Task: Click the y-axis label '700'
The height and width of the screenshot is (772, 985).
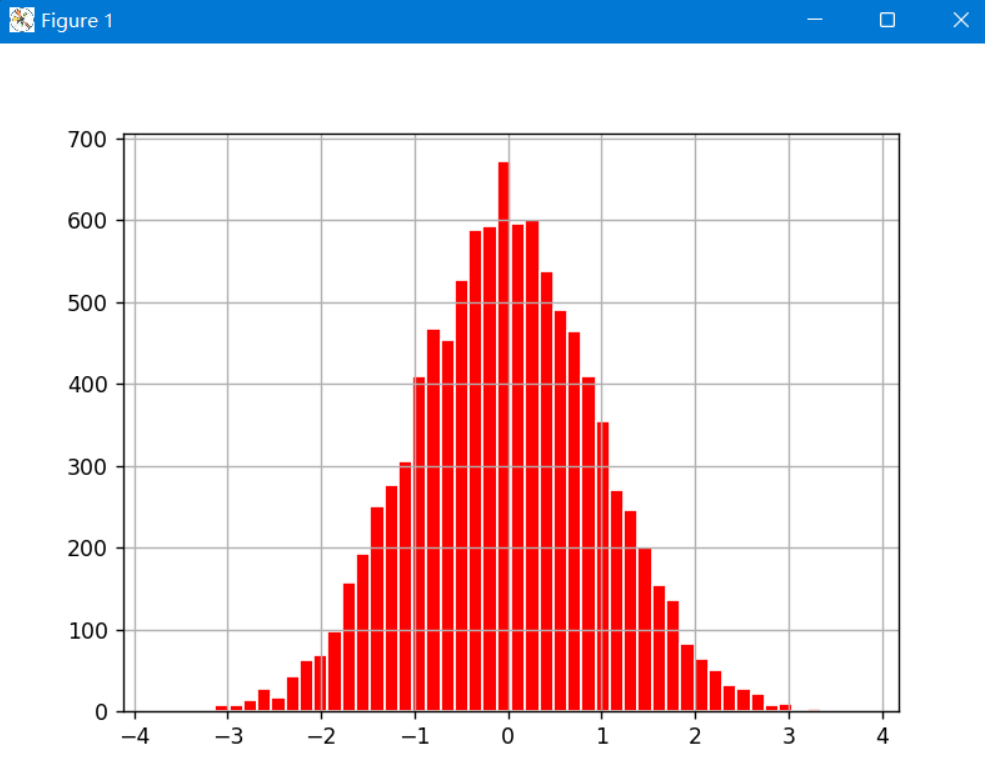Action: pyautogui.click(x=87, y=139)
